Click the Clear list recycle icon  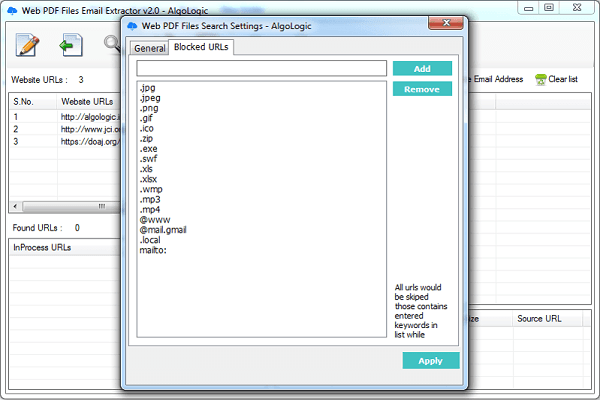tap(540, 80)
